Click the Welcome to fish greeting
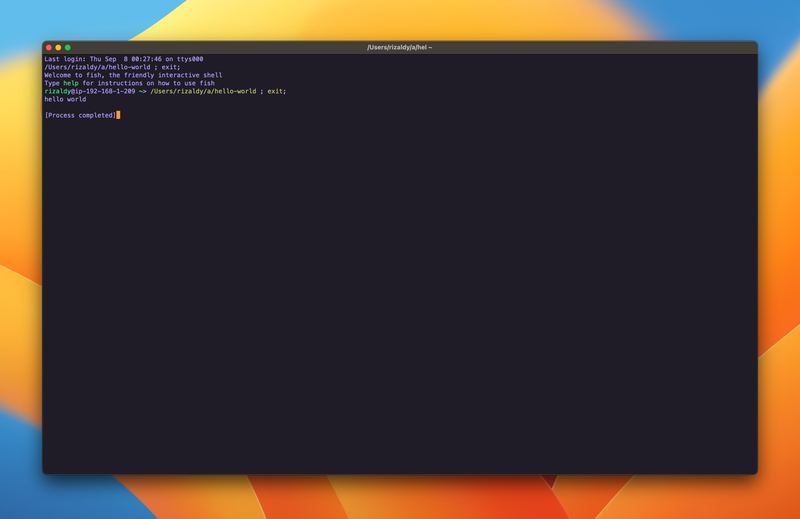The width and height of the screenshot is (800, 519). [x=74, y=75]
